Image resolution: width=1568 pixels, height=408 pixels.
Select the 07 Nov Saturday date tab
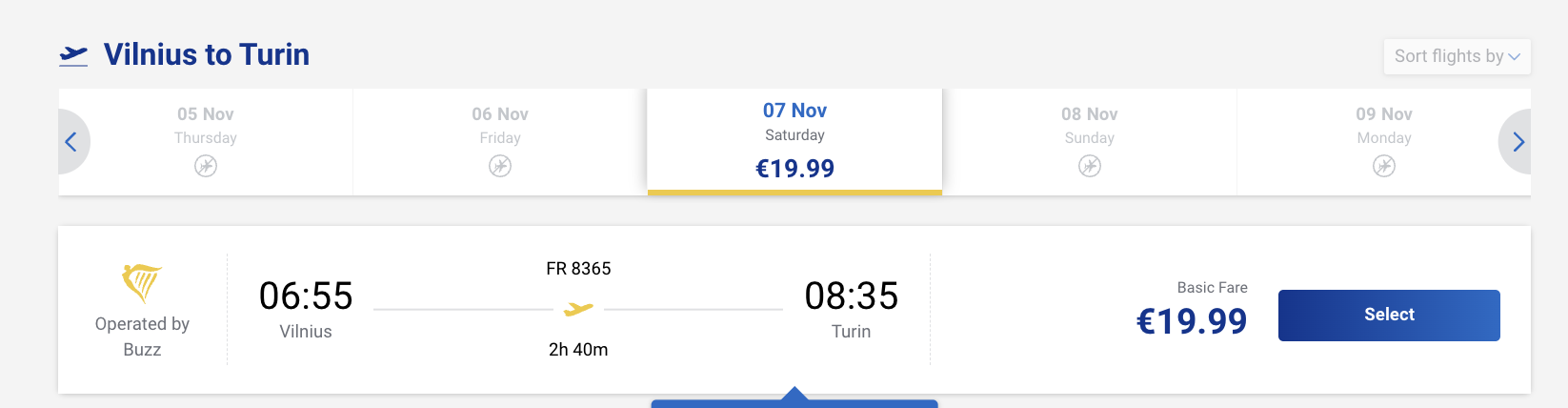(794, 142)
